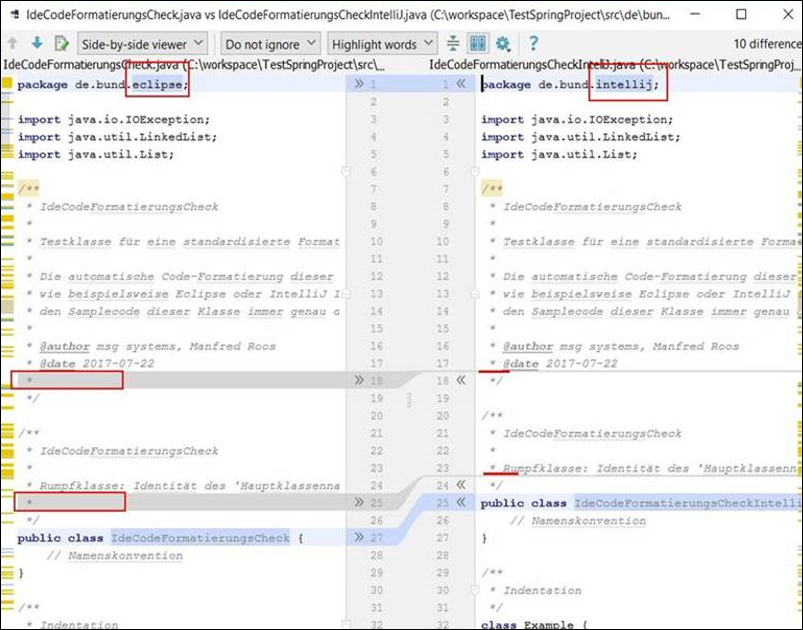Viewport: 803px width, 630px height.
Task: Apply the right line 24 change with the << arrow
Action: click(461, 485)
